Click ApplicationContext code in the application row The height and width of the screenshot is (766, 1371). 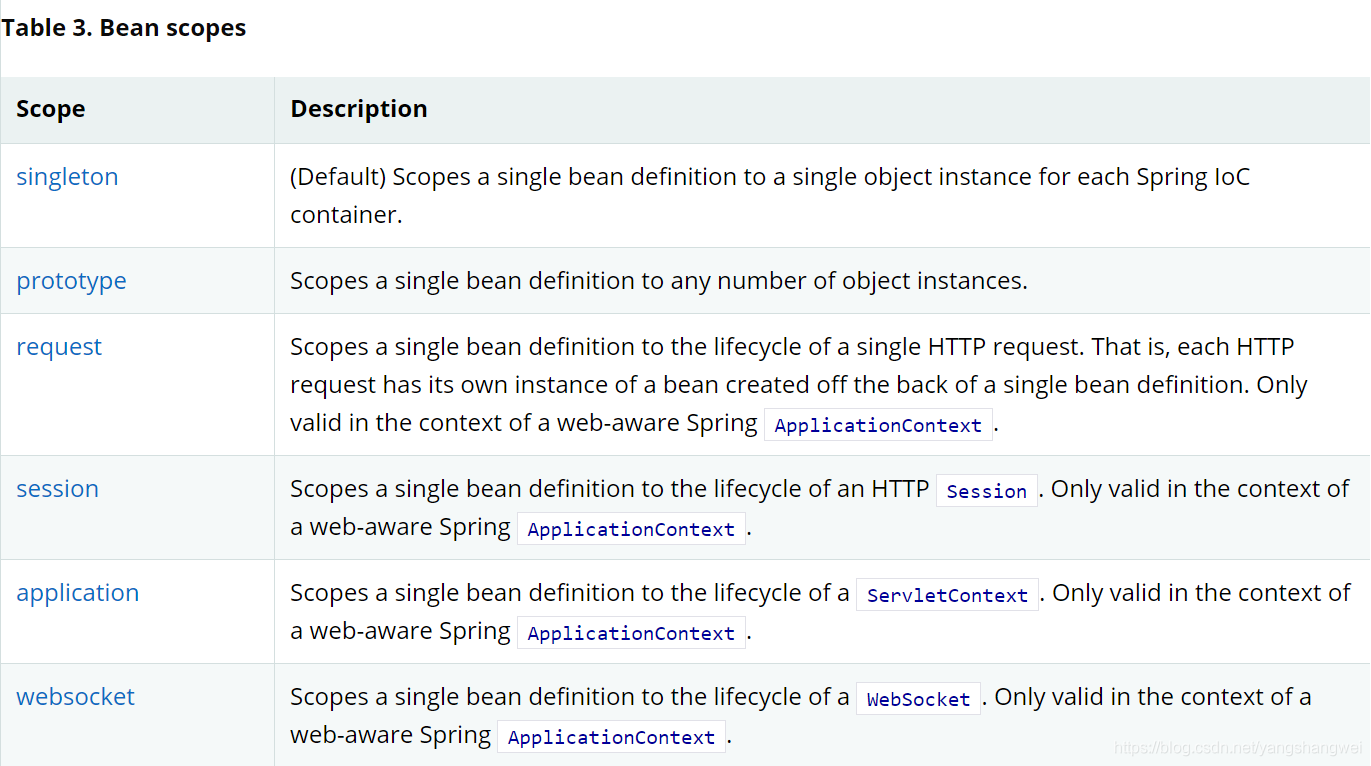pyautogui.click(x=631, y=633)
